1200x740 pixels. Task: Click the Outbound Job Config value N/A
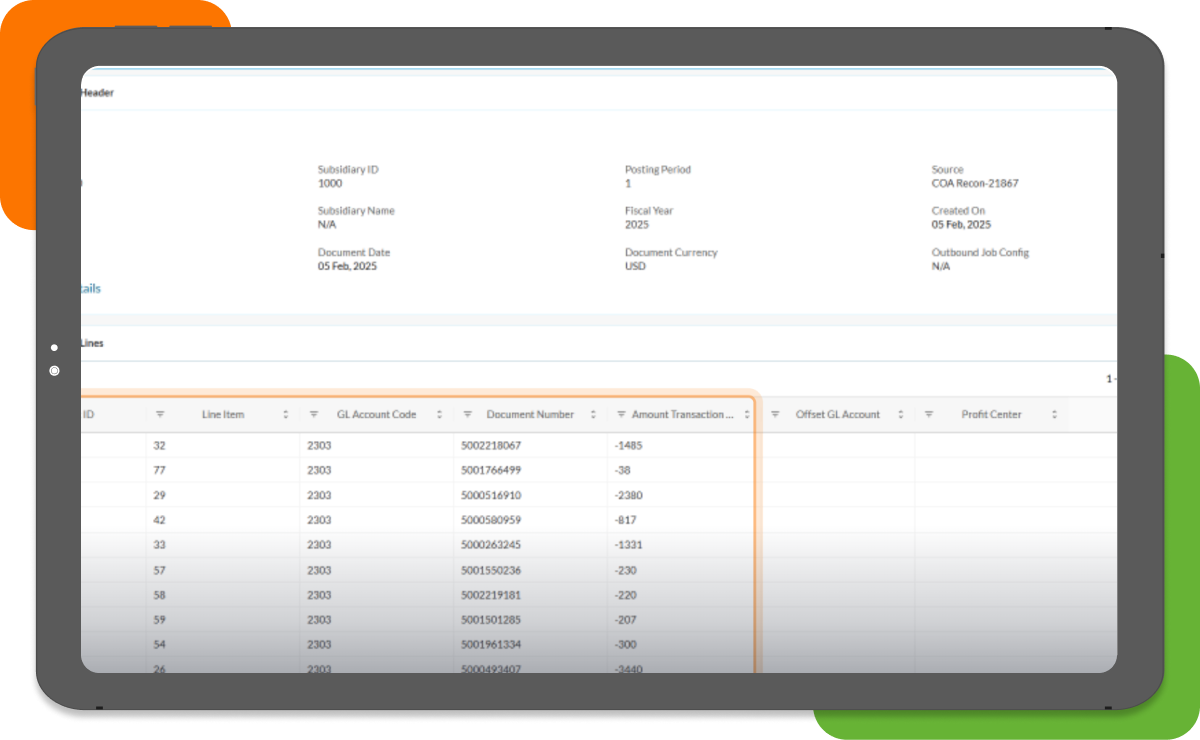click(941, 267)
